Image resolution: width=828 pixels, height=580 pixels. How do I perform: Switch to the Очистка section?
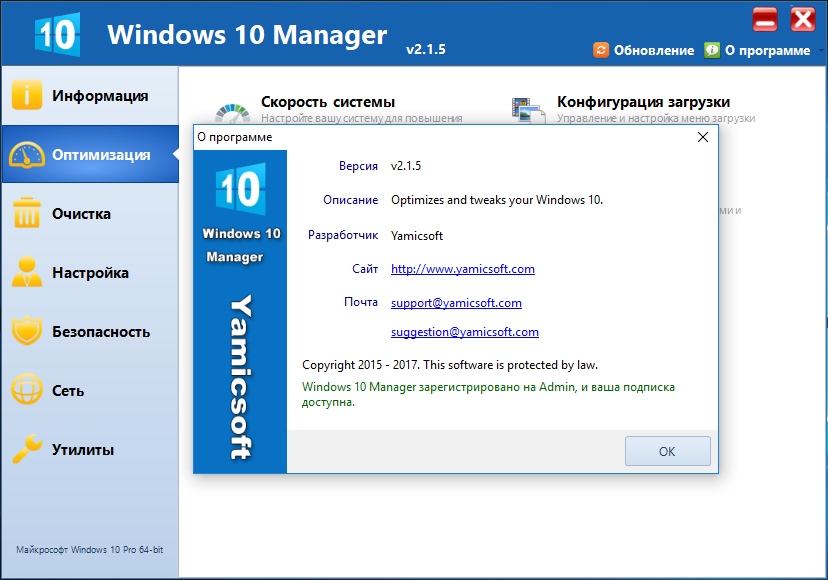point(90,213)
